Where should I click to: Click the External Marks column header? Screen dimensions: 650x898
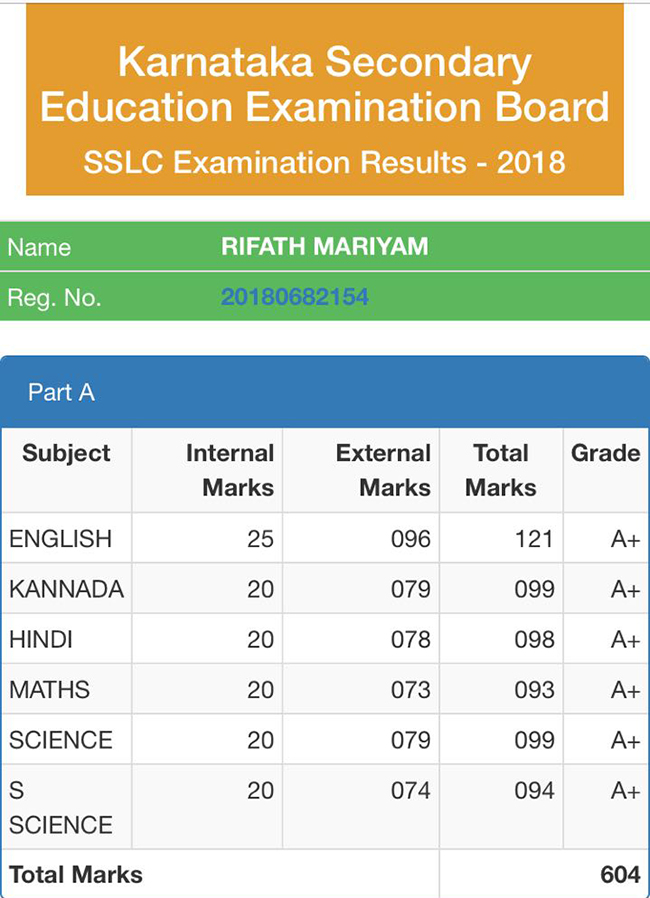point(383,470)
